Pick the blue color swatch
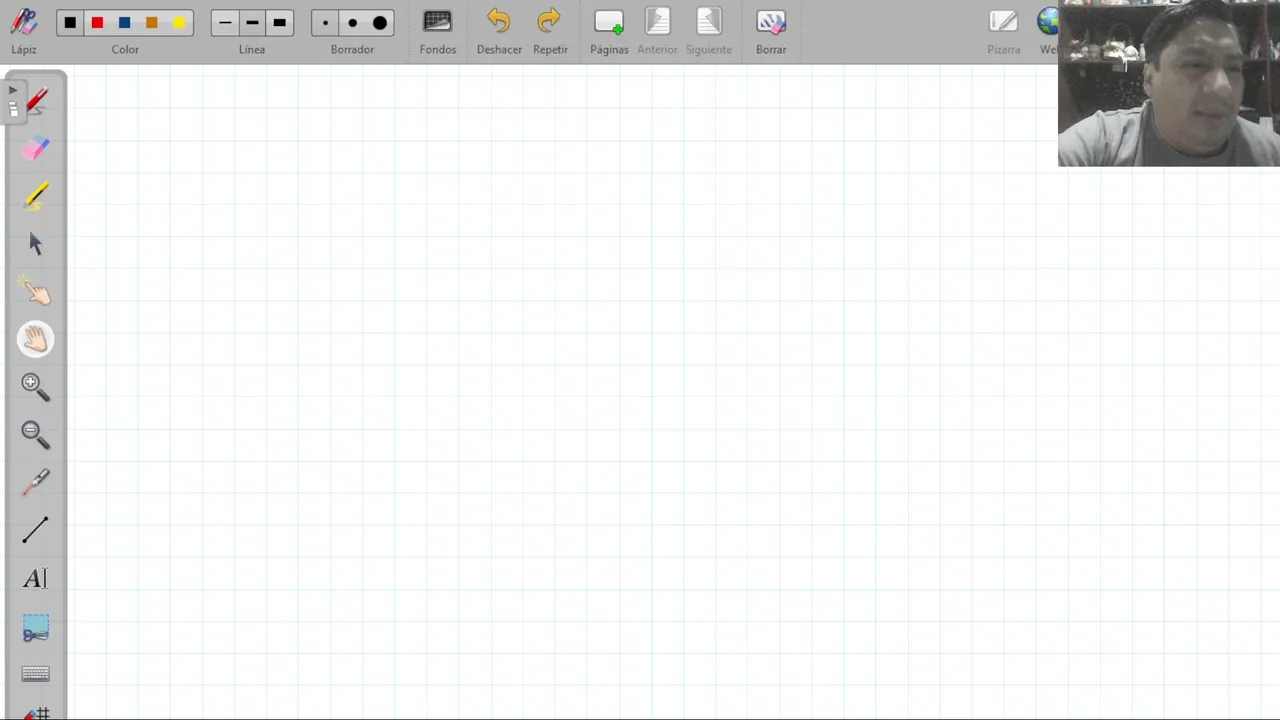 [x=124, y=23]
